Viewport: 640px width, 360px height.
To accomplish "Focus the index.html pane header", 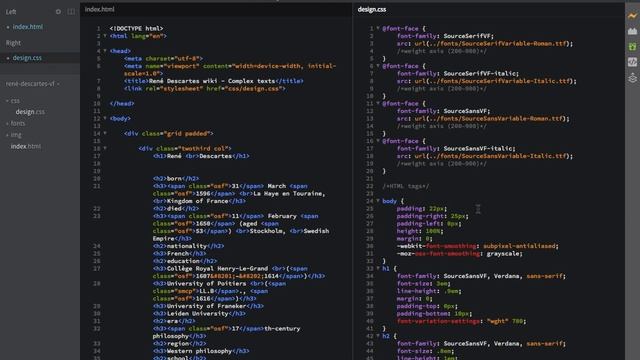I will click(x=100, y=9).
